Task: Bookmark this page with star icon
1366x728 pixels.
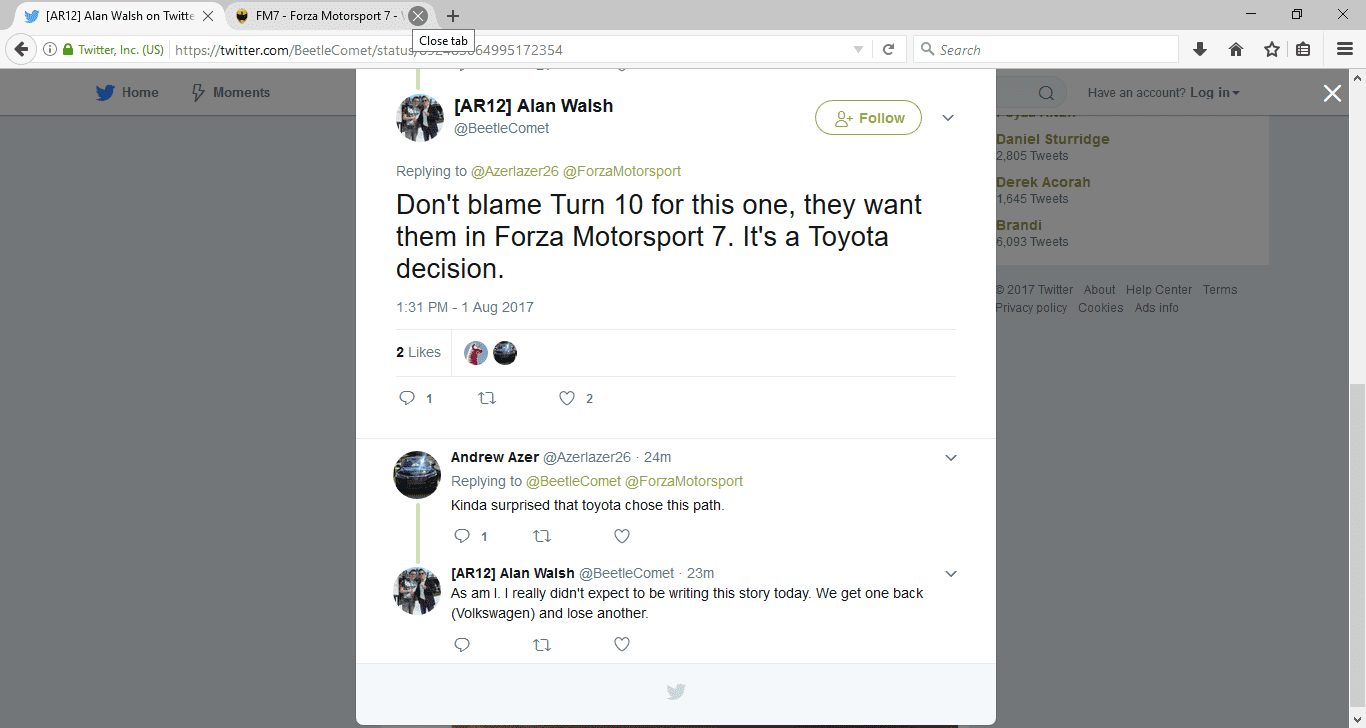Action: pyautogui.click(x=1271, y=49)
